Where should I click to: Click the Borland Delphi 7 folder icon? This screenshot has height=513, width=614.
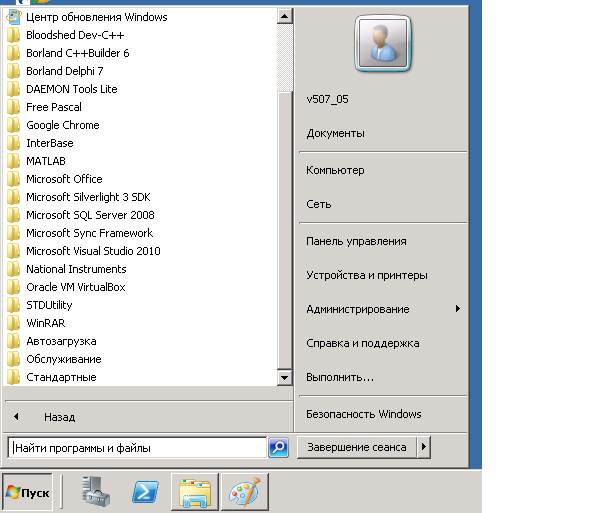coord(14,71)
